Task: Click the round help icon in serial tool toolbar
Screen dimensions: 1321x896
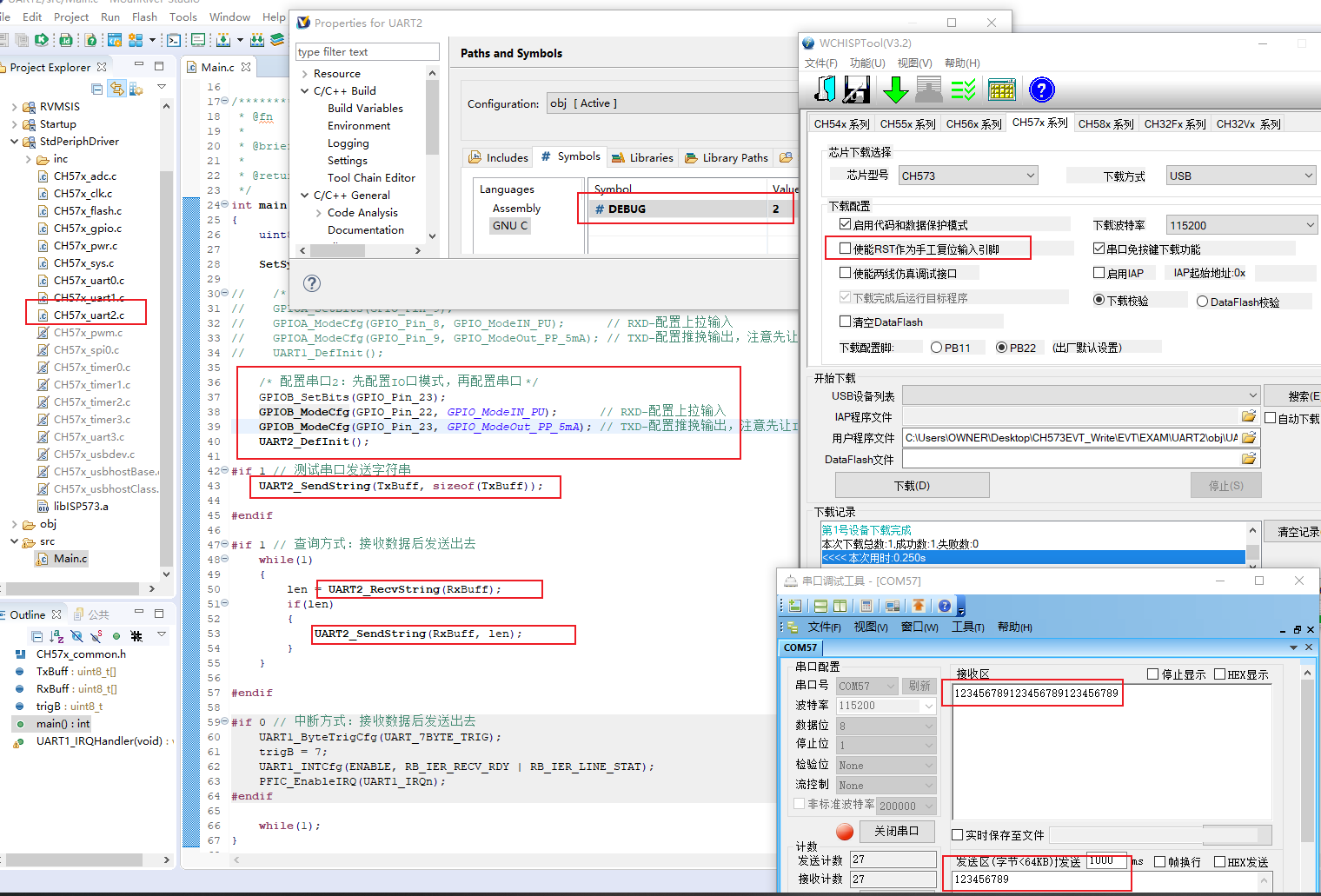Action: point(945,606)
